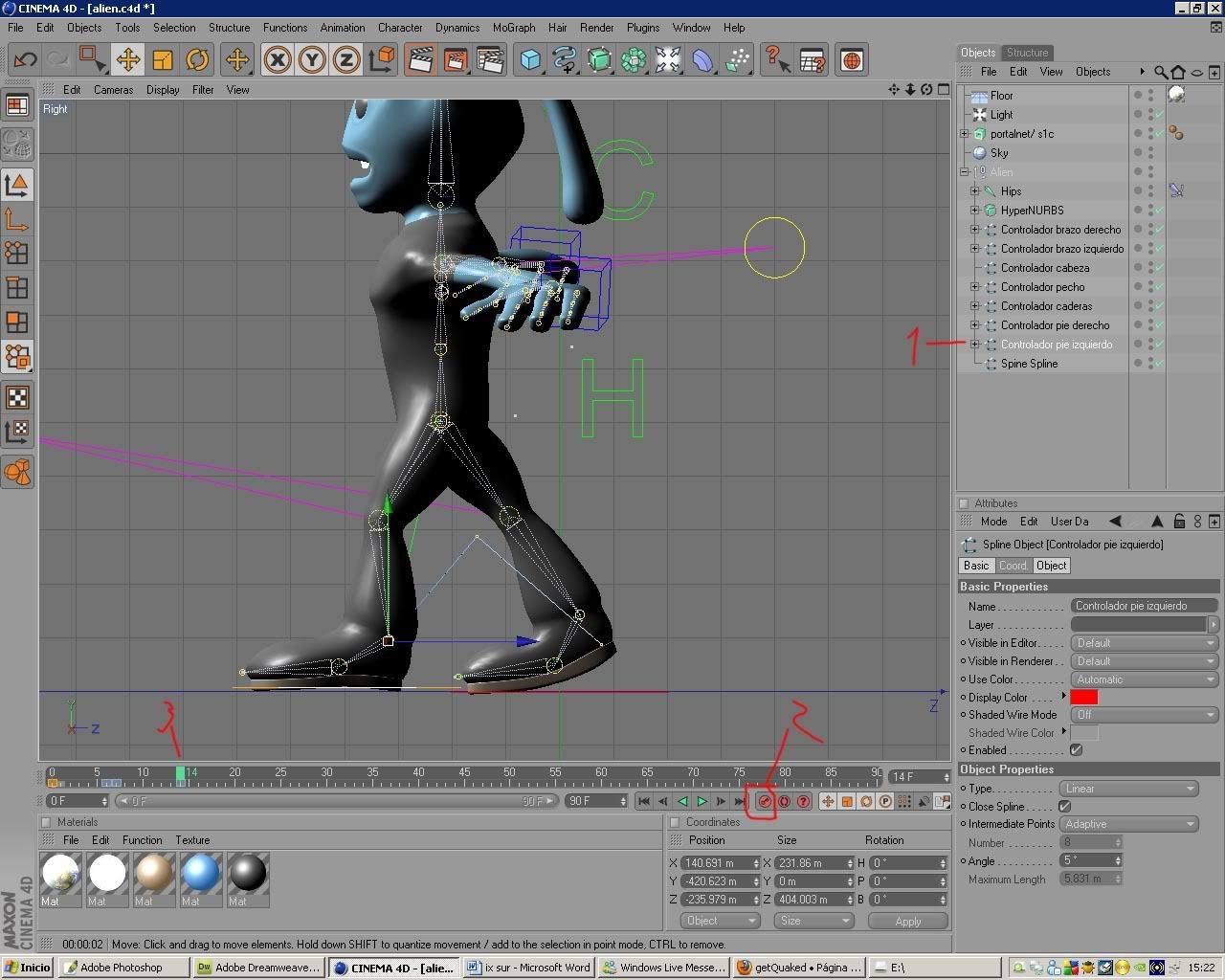Open Type dropdown showing Linear
This screenshot has height=980, width=1225.
point(1129,789)
